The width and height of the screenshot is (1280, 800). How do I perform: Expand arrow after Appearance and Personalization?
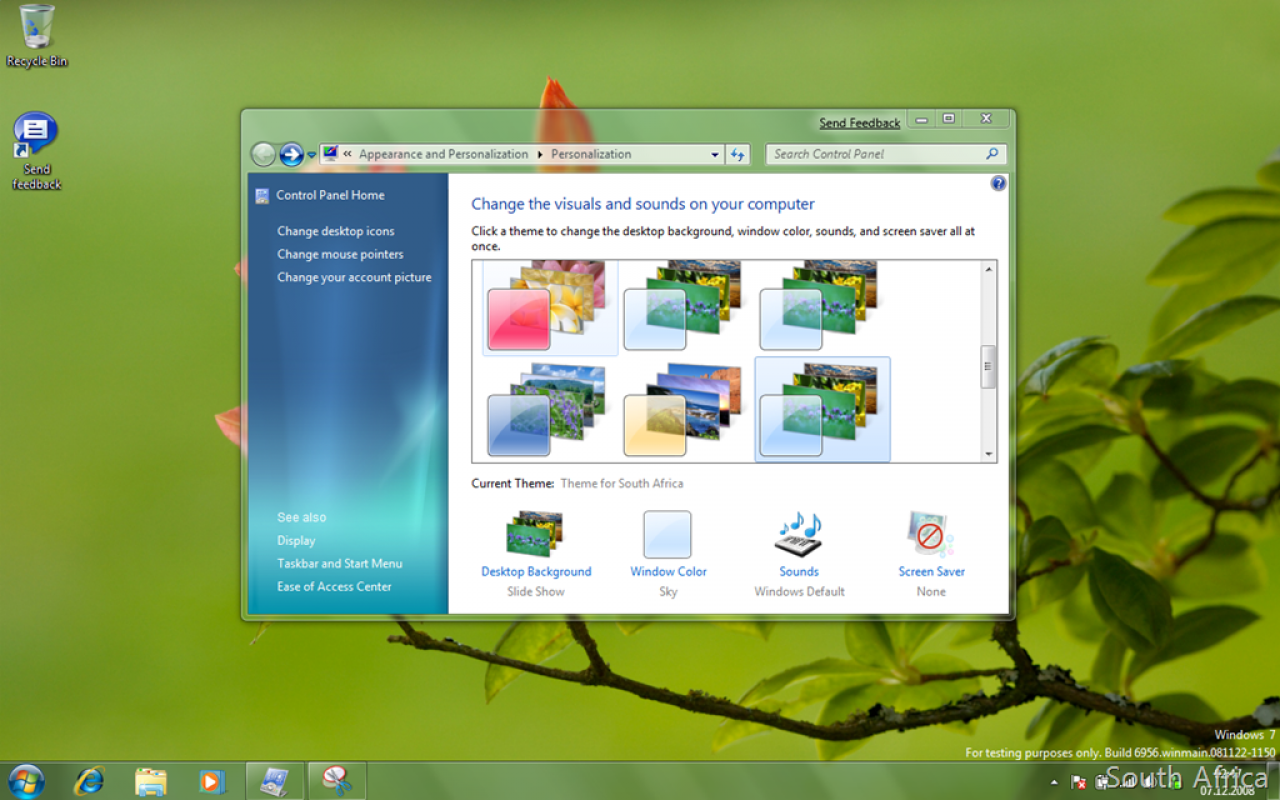pyautogui.click(x=540, y=154)
